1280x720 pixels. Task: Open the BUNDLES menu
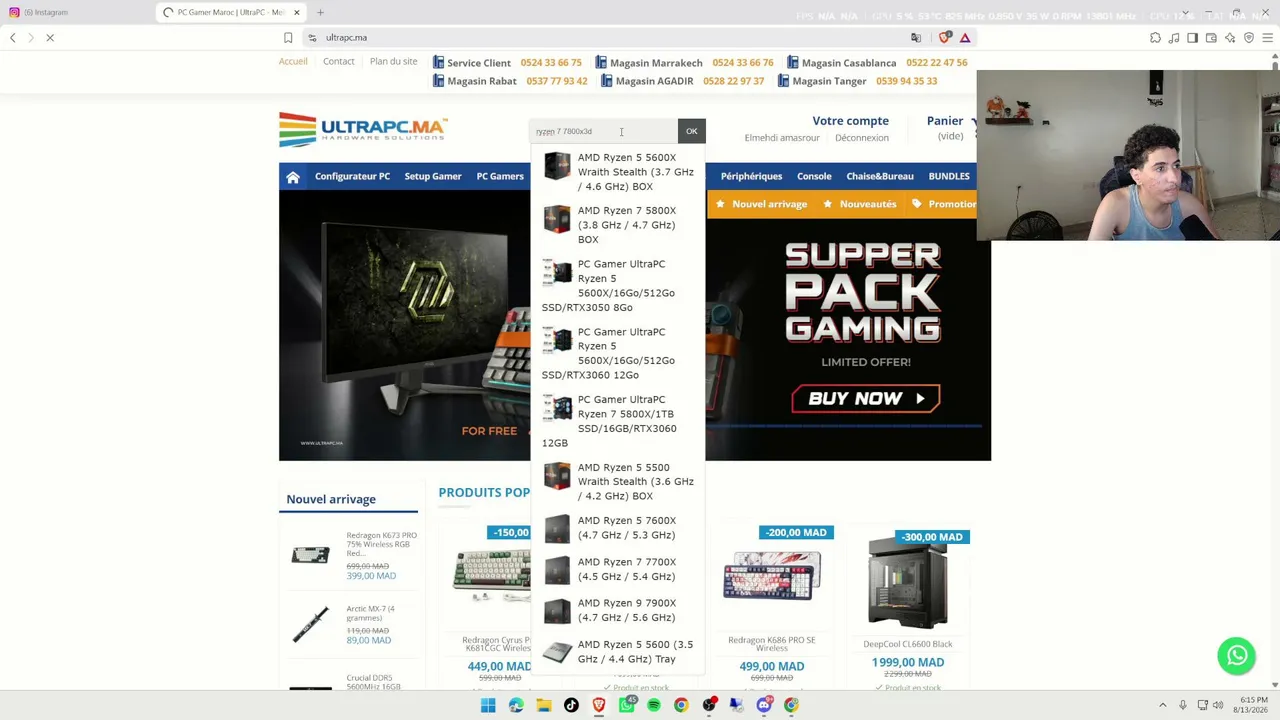pyautogui.click(x=949, y=177)
